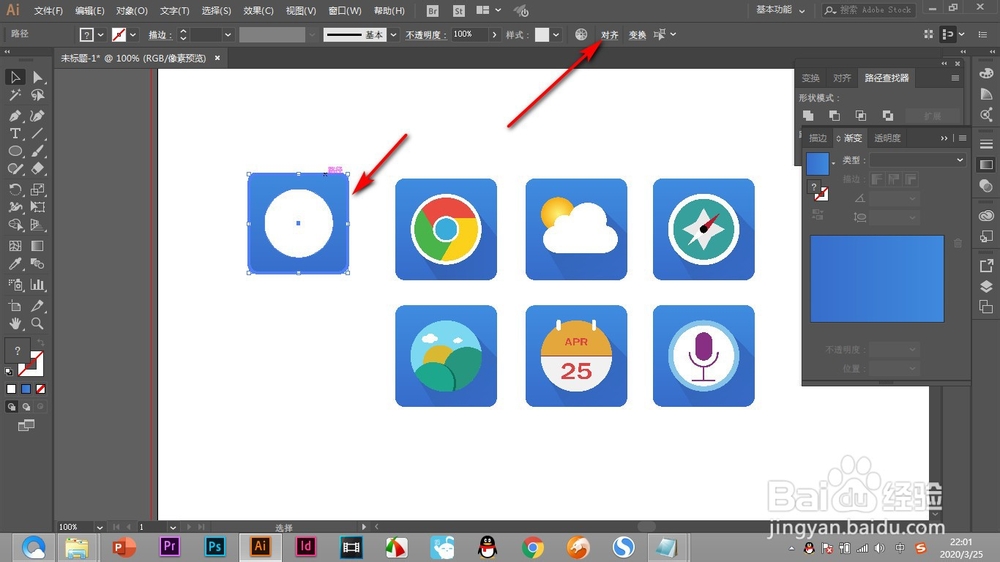1000x562 pixels.
Task: Open the Creative Cloud Libraries panel icon
Action: point(986,216)
